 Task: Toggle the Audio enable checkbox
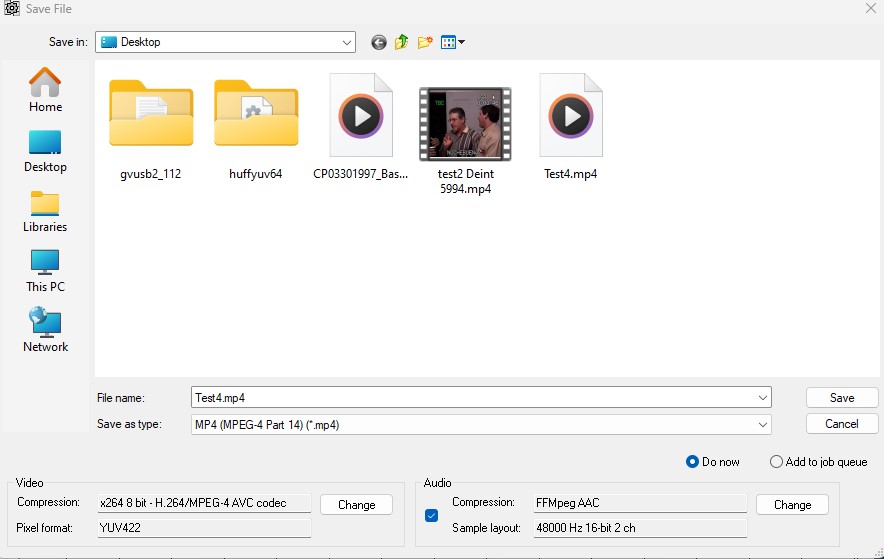(x=431, y=515)
